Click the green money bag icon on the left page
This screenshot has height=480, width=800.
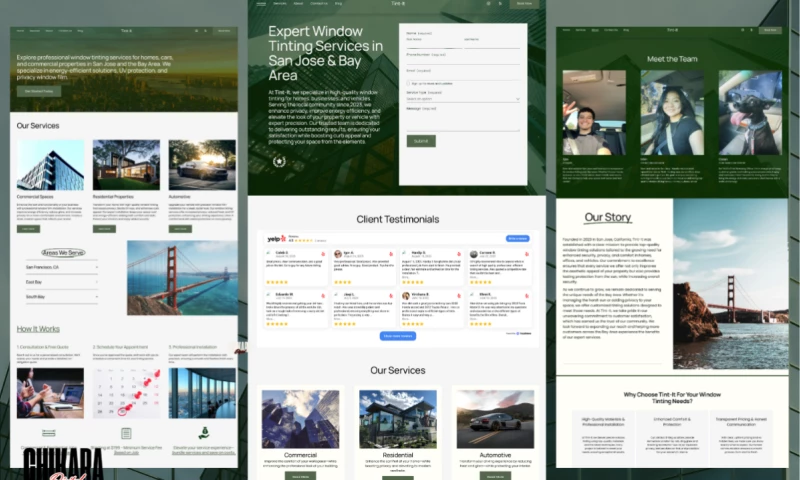point(204,433)
